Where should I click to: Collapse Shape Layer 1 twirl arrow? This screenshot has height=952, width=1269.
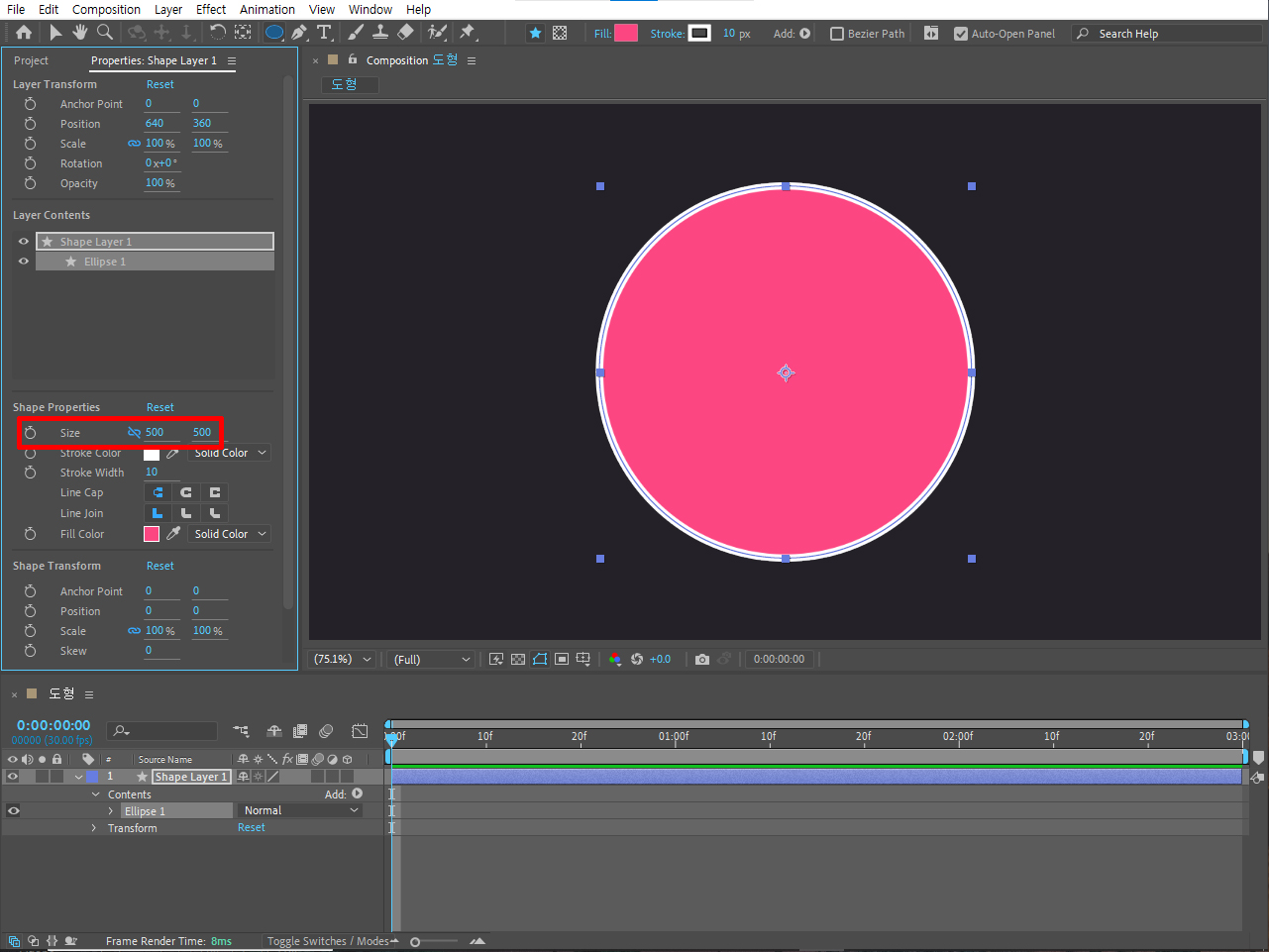coord(78,777)
